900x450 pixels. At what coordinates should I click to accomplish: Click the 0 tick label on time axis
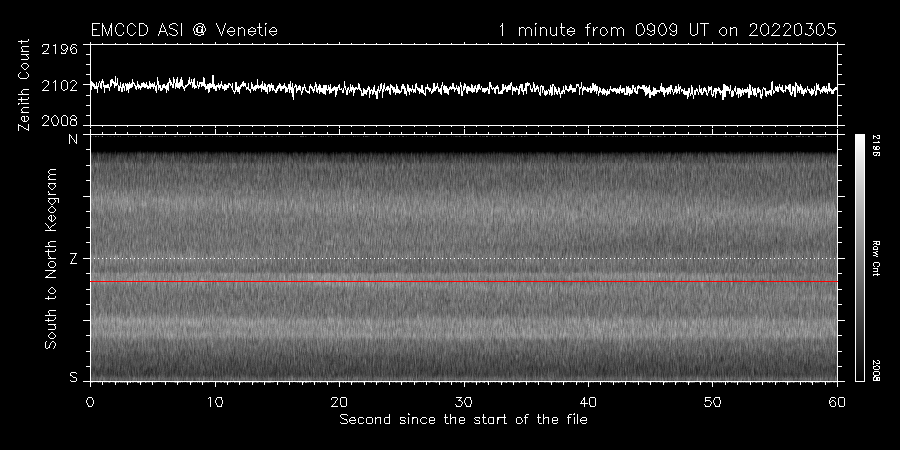90,401
